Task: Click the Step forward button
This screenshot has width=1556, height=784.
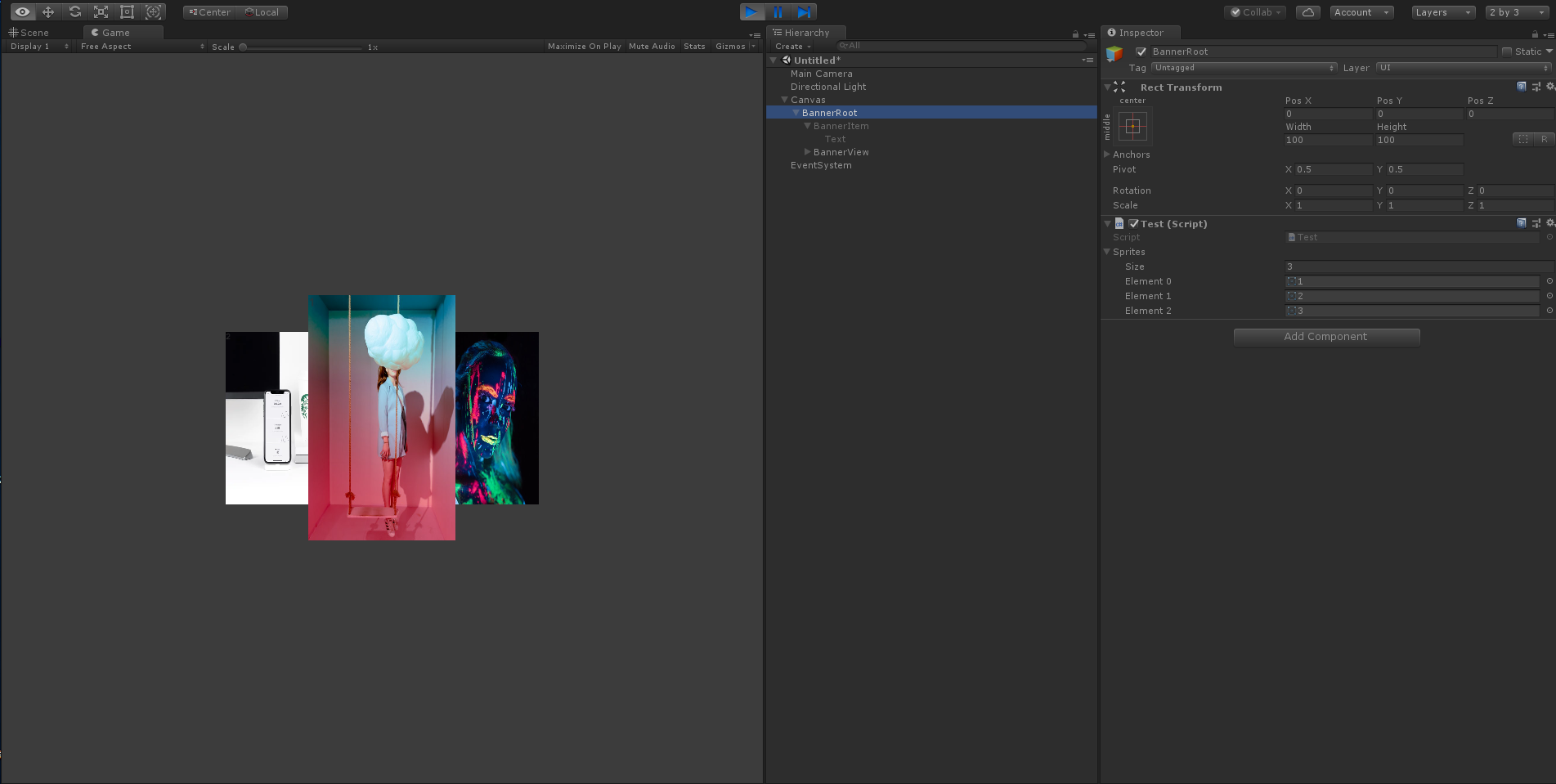Action: pos(804,12)
